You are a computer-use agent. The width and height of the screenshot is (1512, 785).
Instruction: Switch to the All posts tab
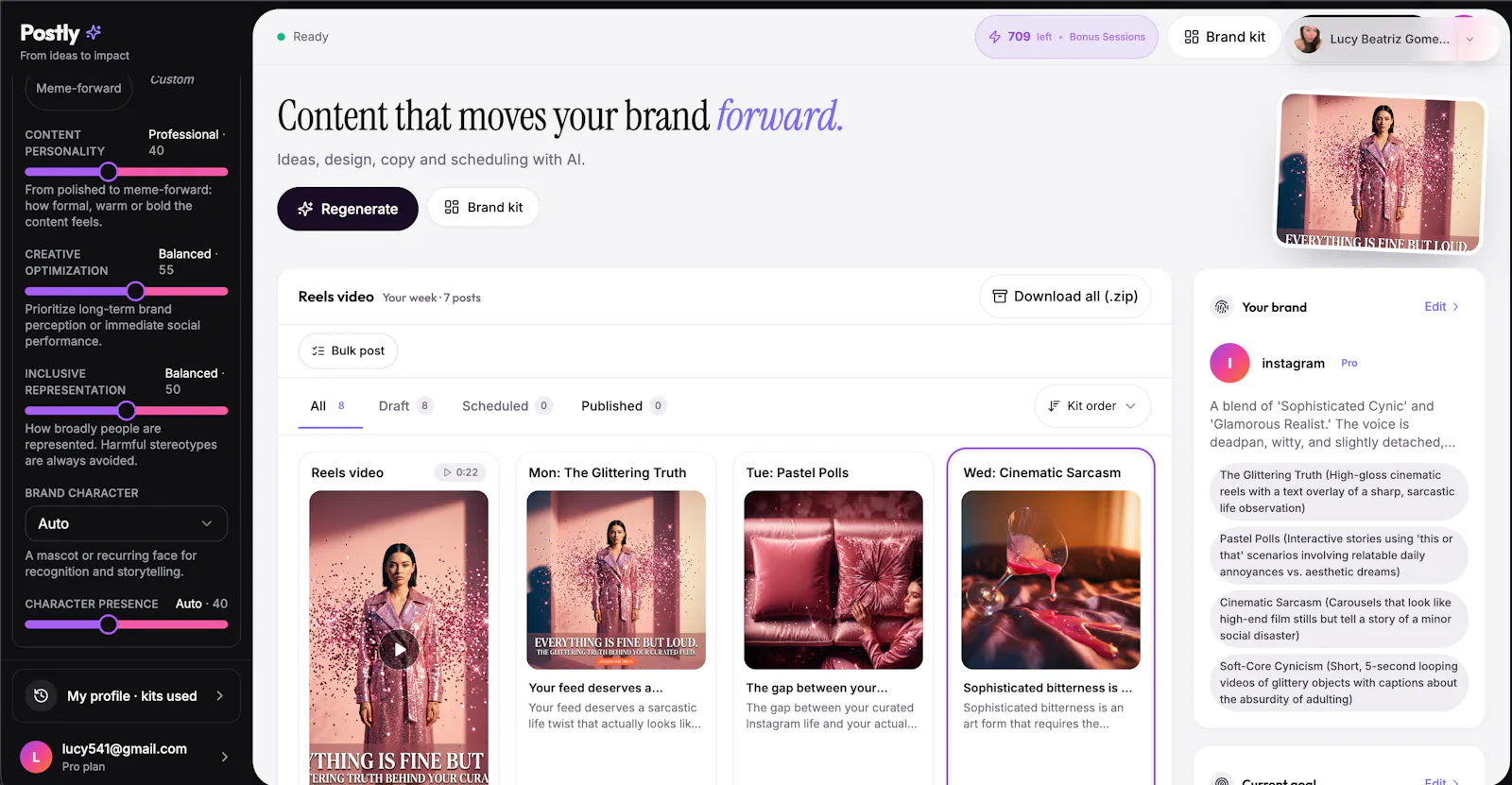pyautogui.click(x=328, y=406)
